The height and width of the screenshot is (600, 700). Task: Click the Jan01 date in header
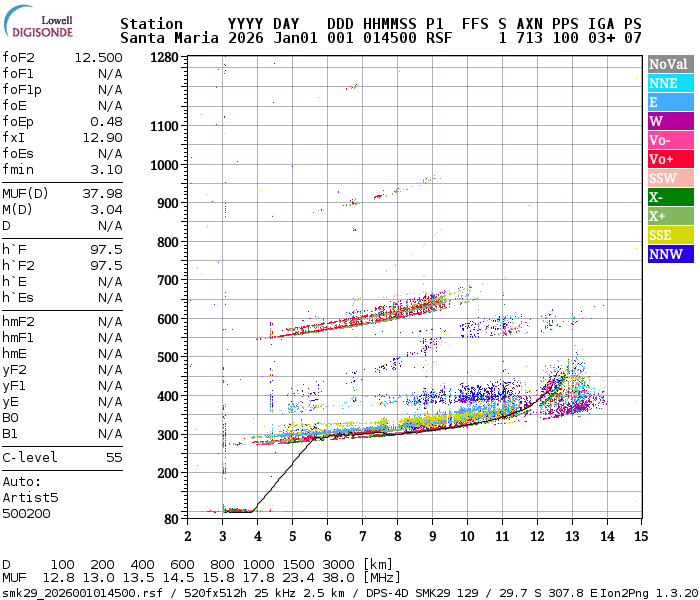[295, 38]
